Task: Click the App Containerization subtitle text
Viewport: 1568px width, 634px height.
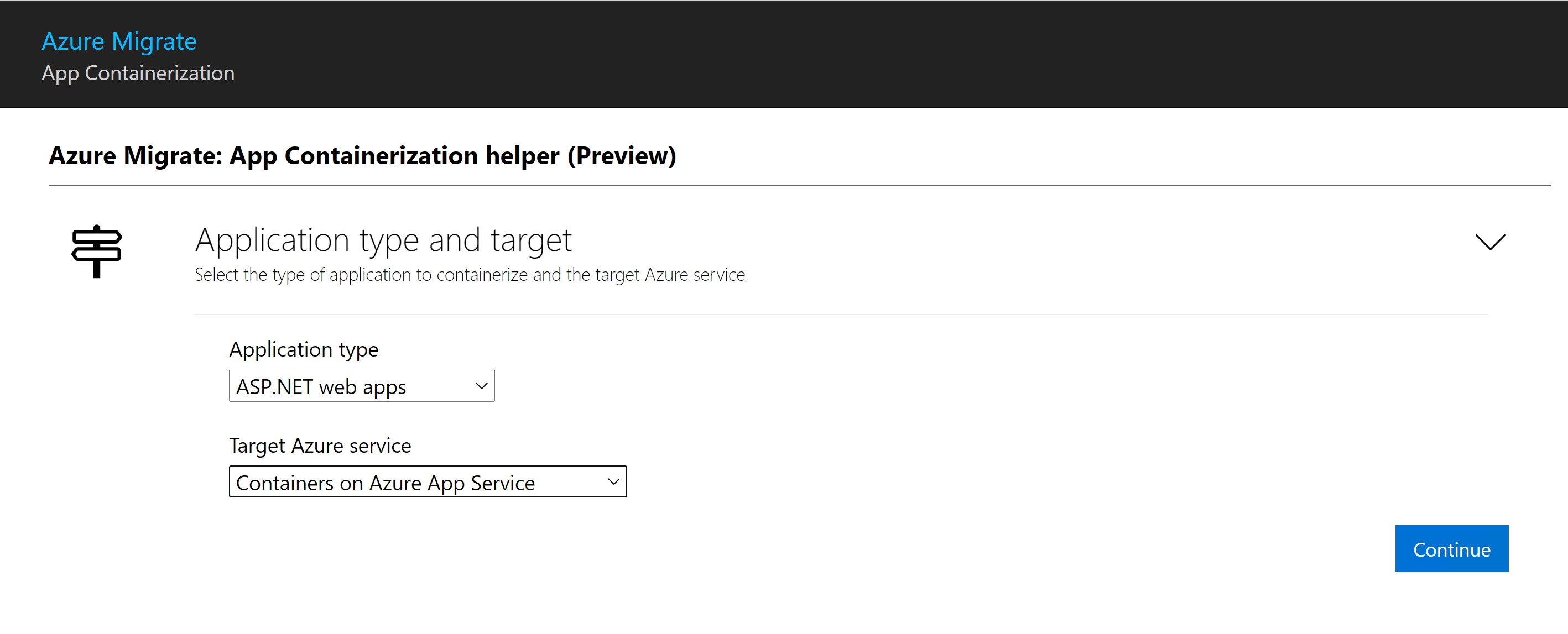Action: click(x=138, y=73)
